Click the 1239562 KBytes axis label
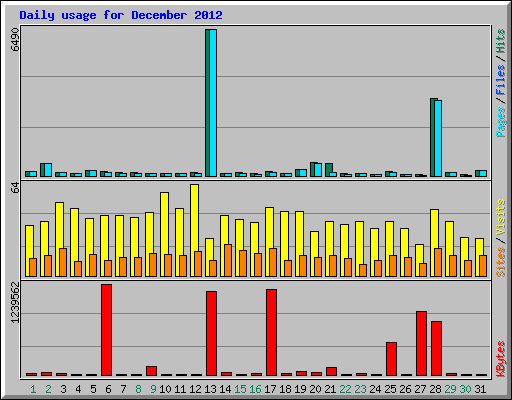Screen dimensions: 512x400 point(15,302)
